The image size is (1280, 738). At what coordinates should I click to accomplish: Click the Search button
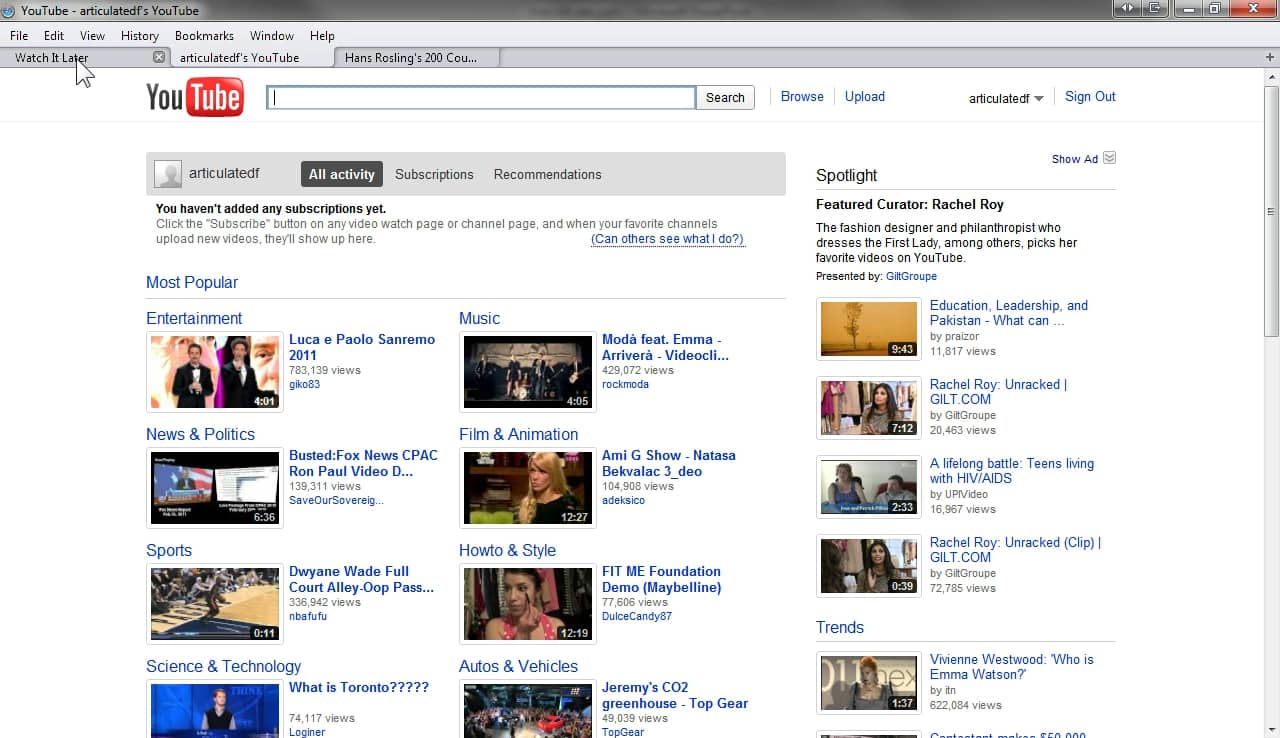[x=725, y=97]
